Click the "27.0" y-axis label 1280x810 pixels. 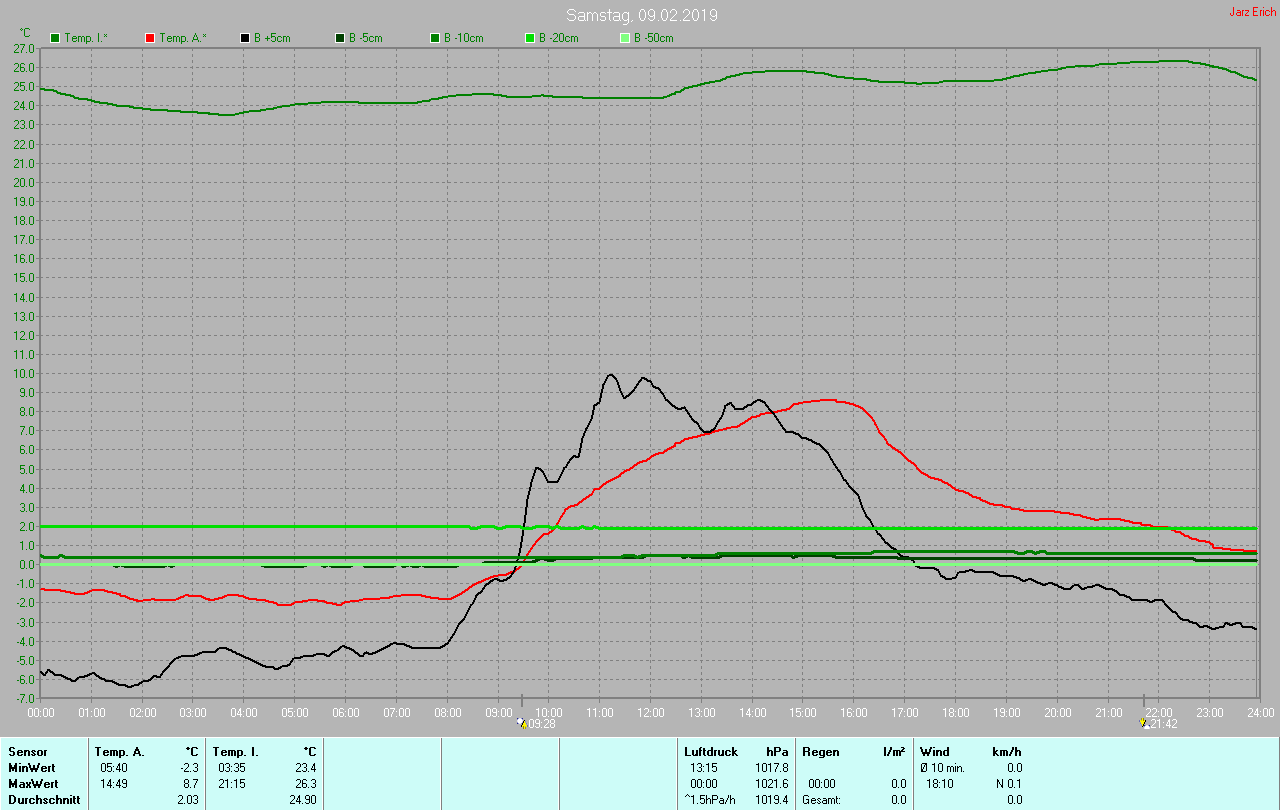25,48
